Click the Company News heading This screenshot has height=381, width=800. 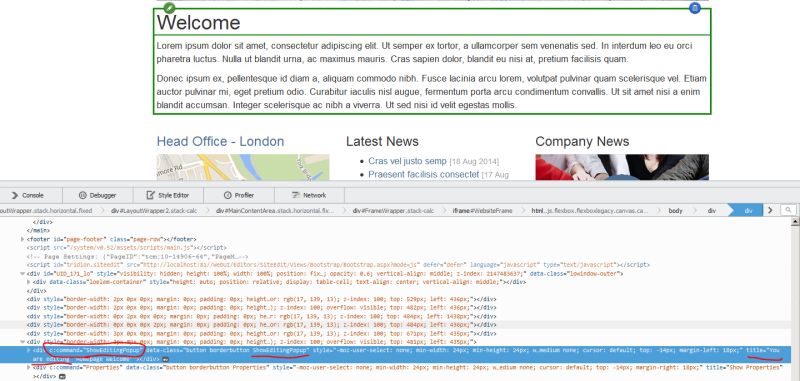582,141
